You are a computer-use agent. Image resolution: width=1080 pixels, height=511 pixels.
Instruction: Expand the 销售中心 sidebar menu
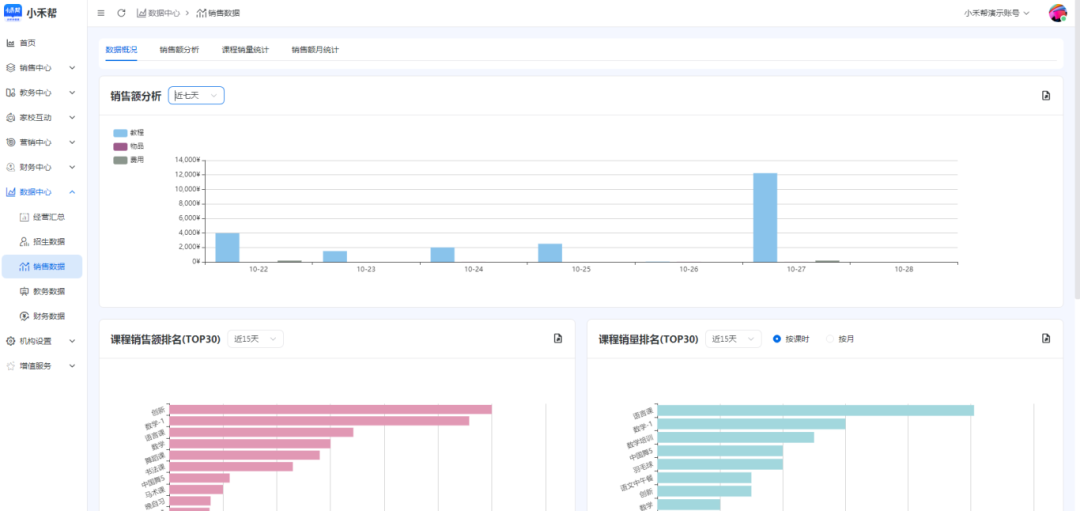point(40,68)
